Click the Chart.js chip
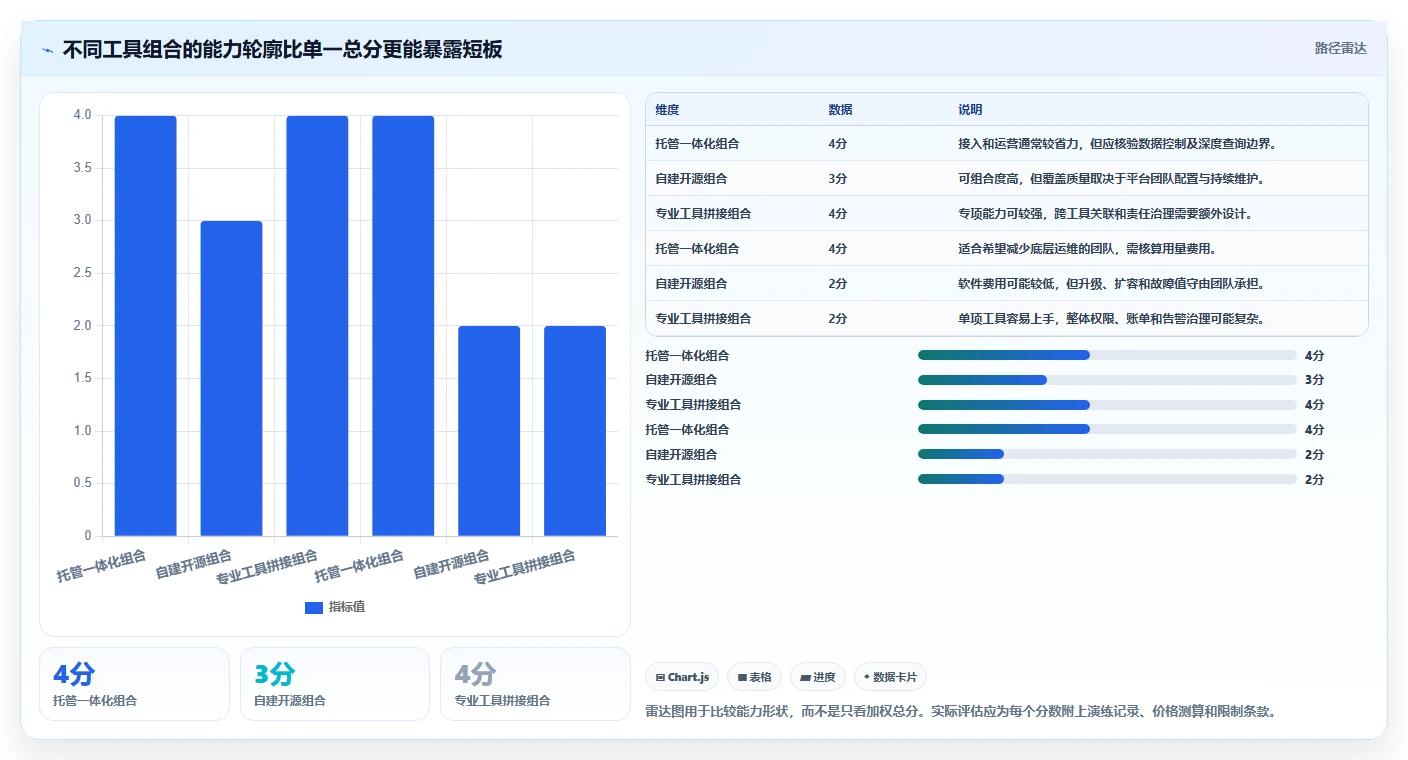Screen dimensions: 1408x760 tap(682, 677)
